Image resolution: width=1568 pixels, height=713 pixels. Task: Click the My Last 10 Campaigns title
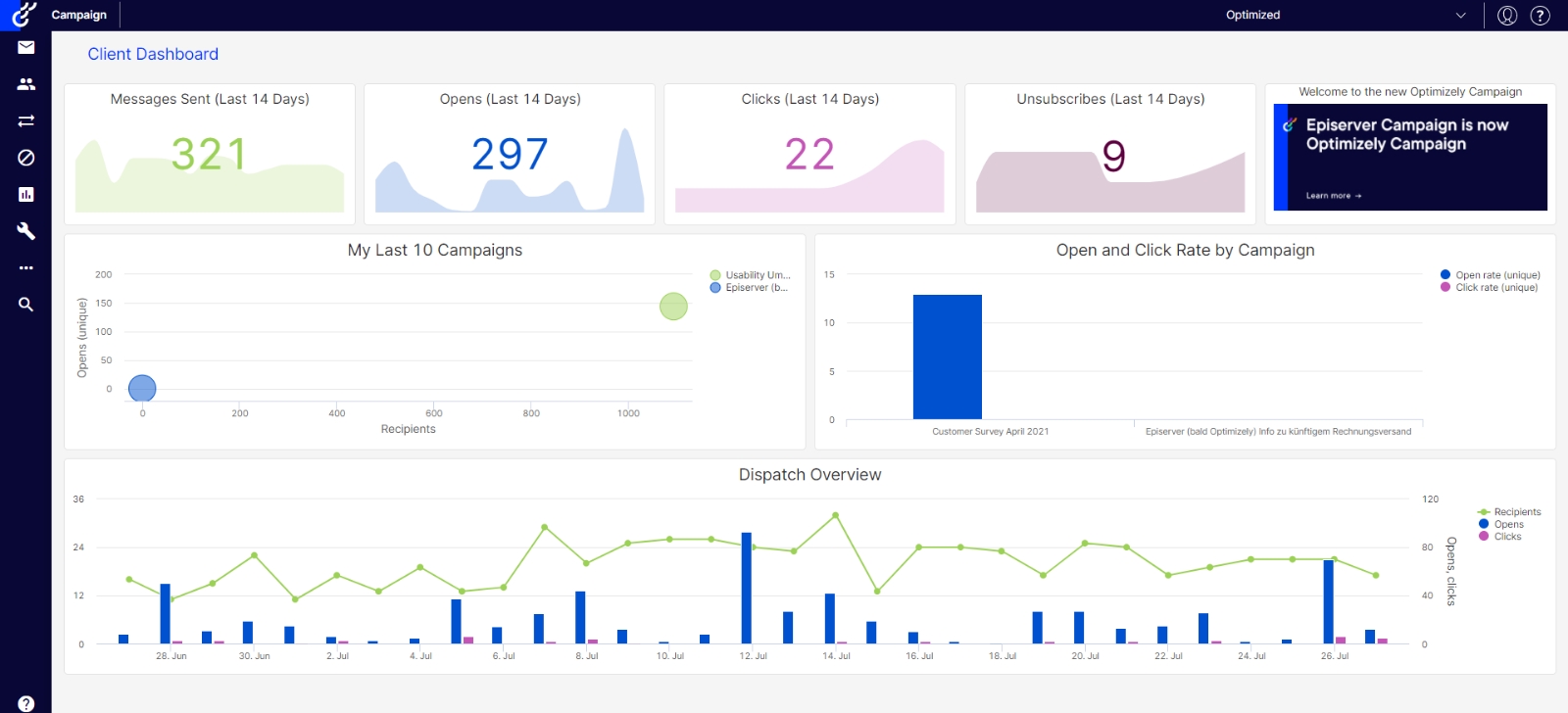point(435,250)
